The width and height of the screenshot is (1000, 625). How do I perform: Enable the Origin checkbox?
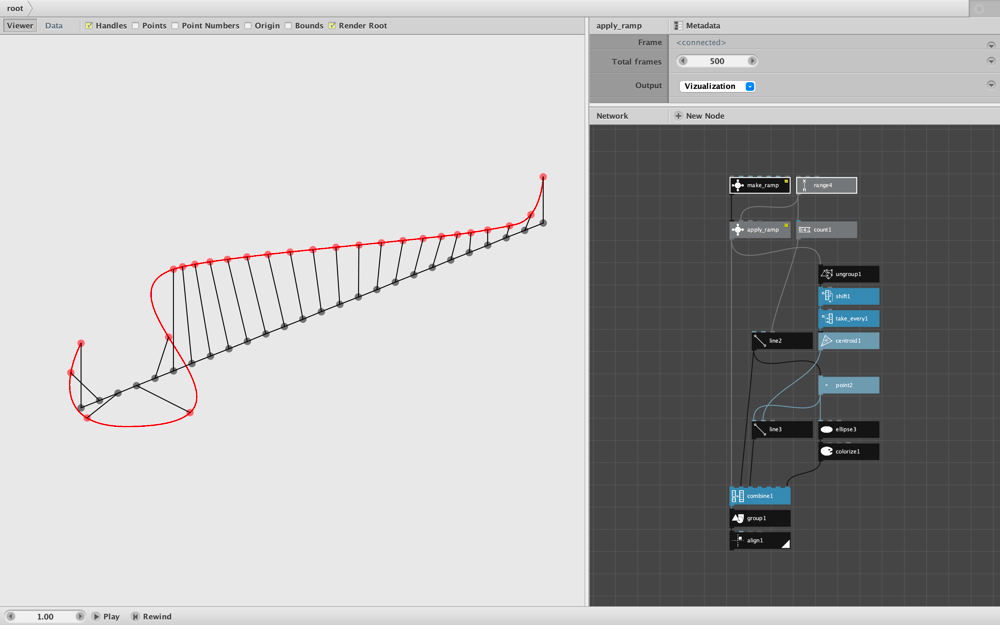(x=247, y=26)
